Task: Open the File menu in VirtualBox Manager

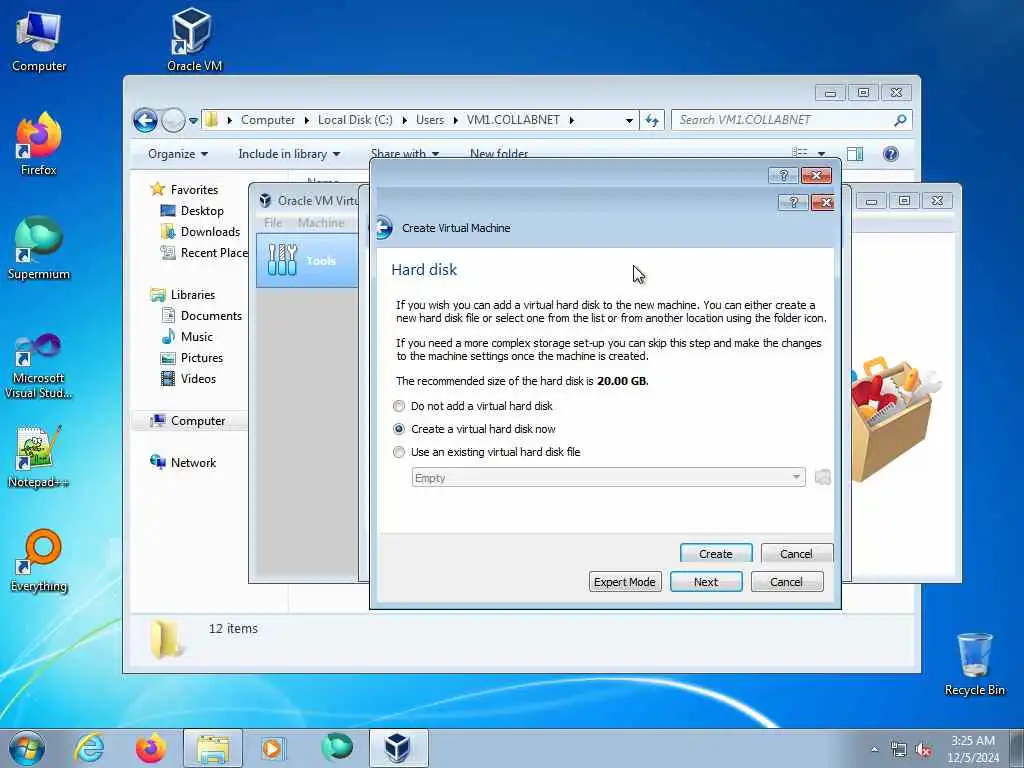Action: (273, 223)
